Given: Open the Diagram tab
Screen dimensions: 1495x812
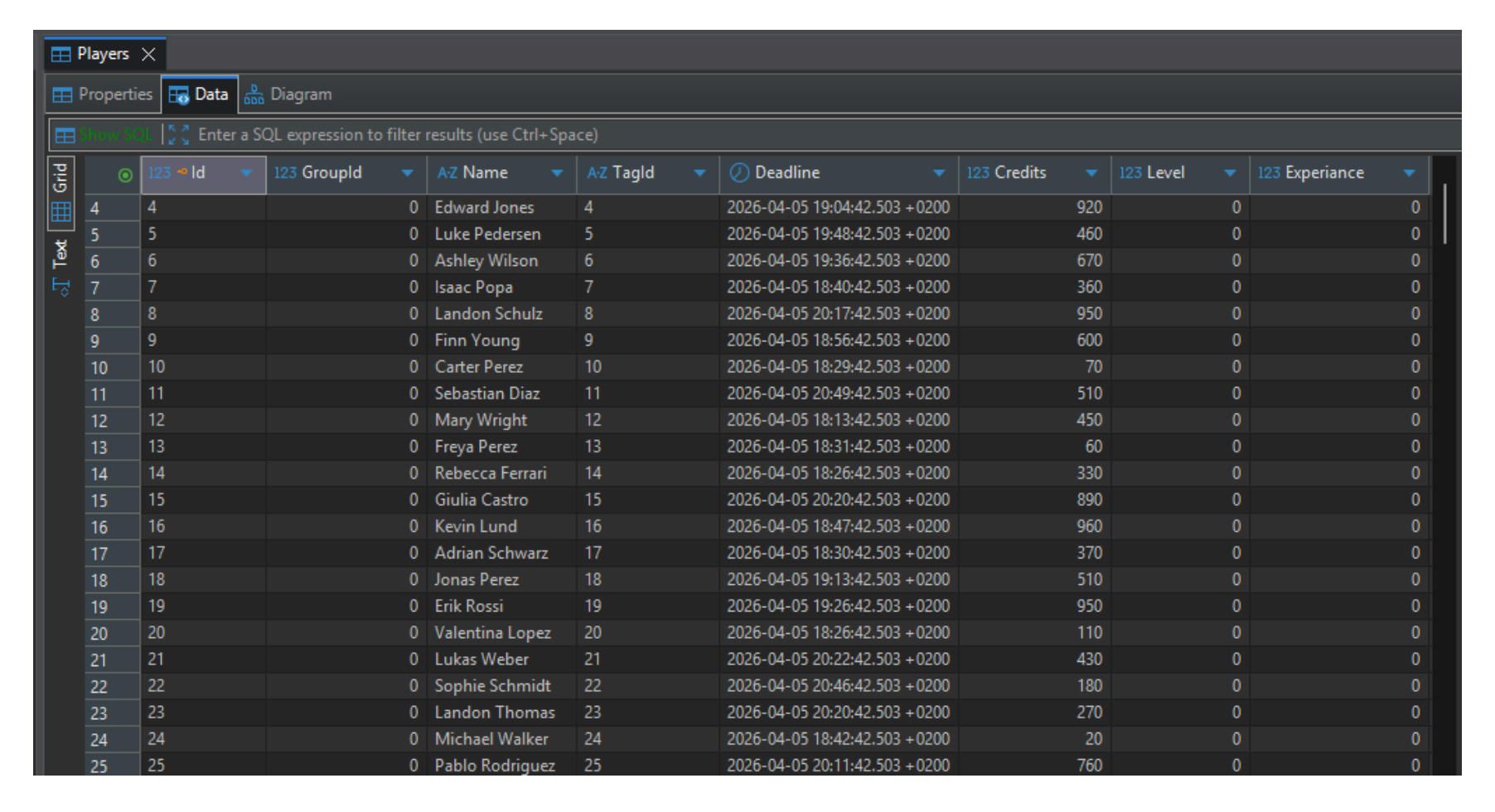Looking at the screenshot, I should click(288, 94).
